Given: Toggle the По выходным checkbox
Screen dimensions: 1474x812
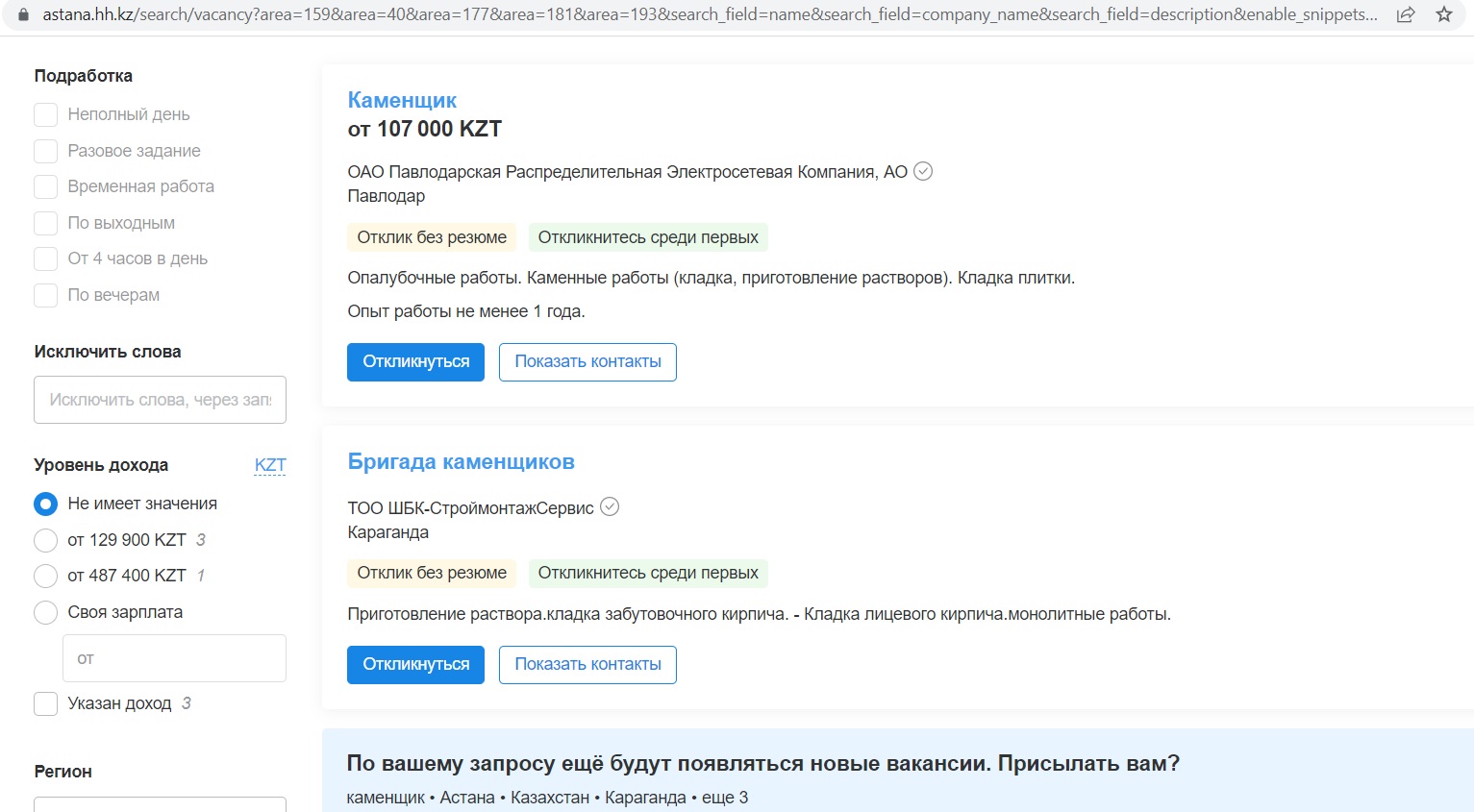Looking at the screenshot, I should click(46, 223).
